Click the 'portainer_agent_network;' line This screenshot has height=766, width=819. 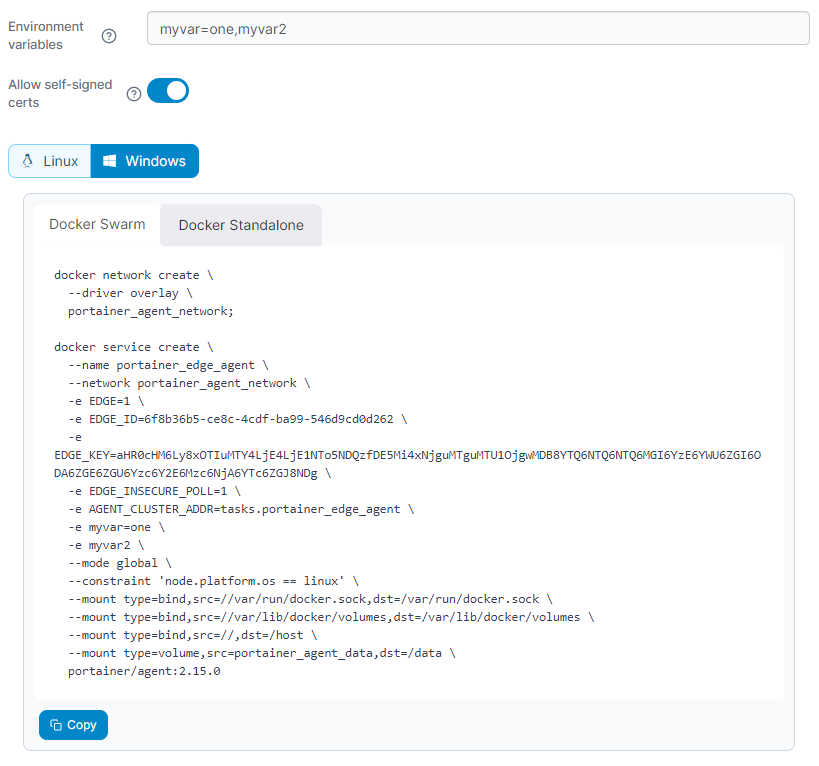[x=150, y=311]
